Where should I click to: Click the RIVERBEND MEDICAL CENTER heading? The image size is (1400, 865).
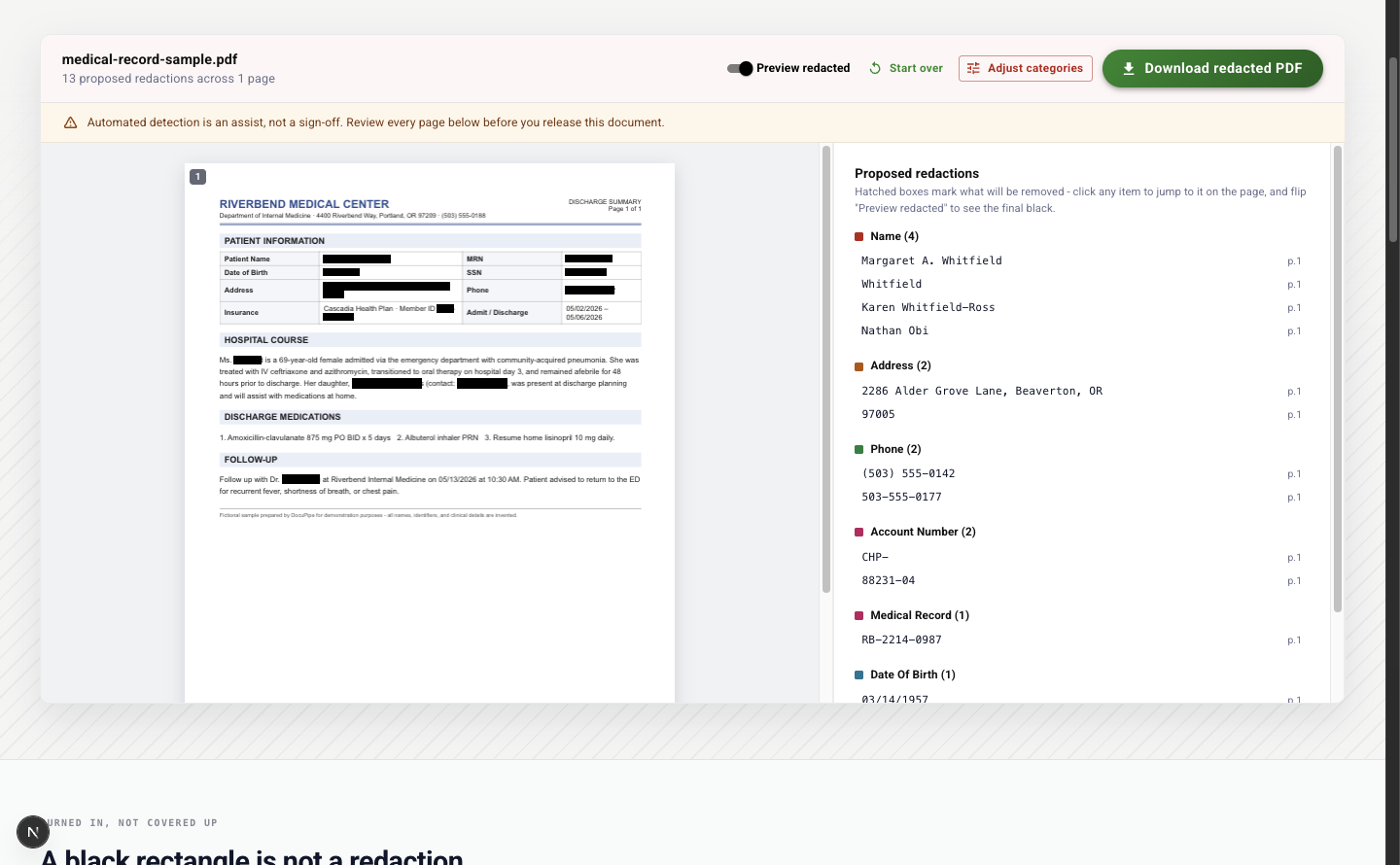[304, 204]
